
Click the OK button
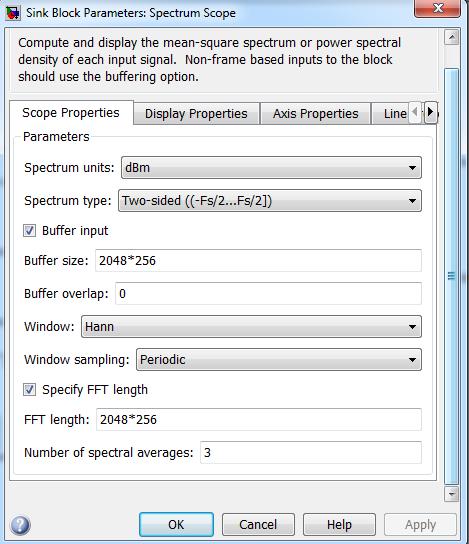tap(176, 524)
